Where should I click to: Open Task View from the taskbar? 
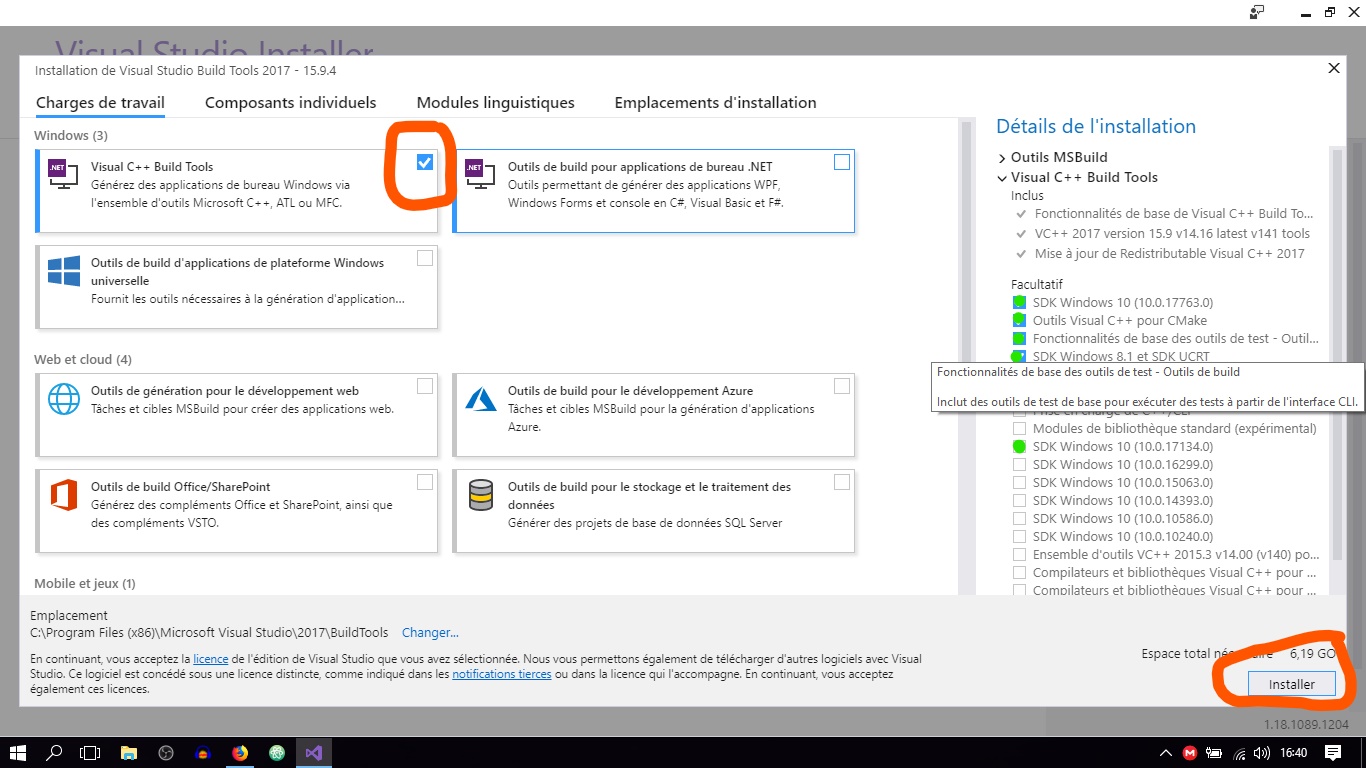(x=90, y=752)
